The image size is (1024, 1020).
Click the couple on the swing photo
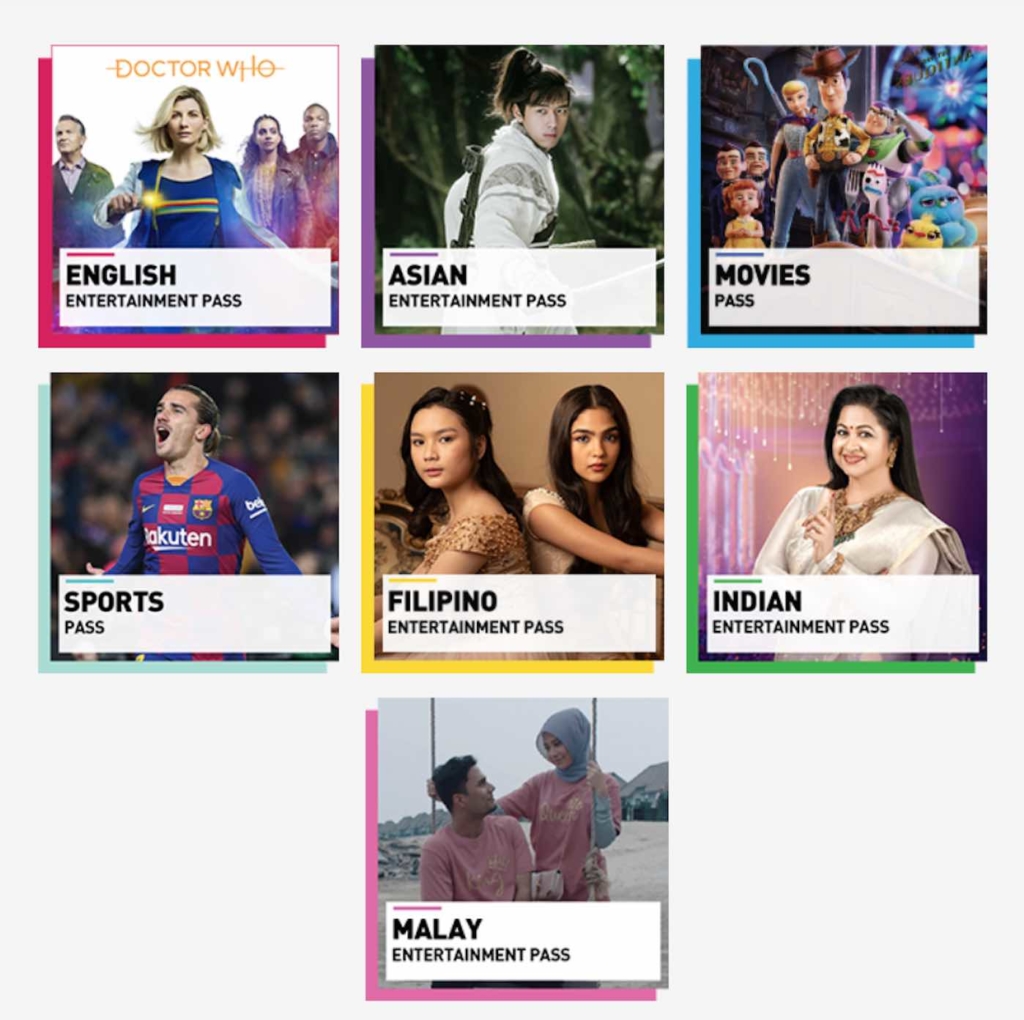pos(523,800)
